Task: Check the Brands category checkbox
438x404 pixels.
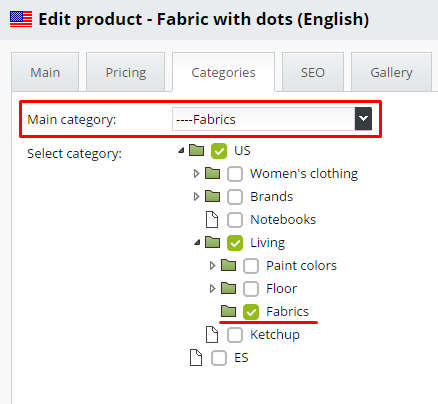Action: [x=235, y=197]
